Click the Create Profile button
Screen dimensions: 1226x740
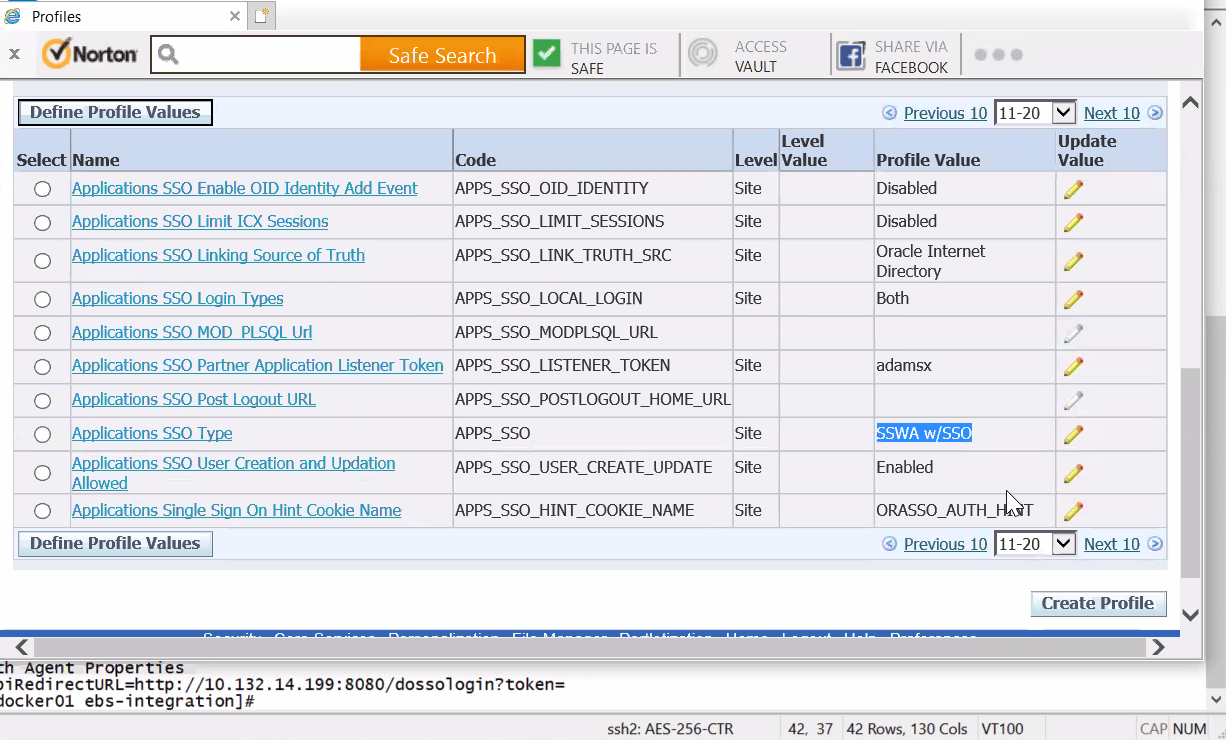[1098, 603]
